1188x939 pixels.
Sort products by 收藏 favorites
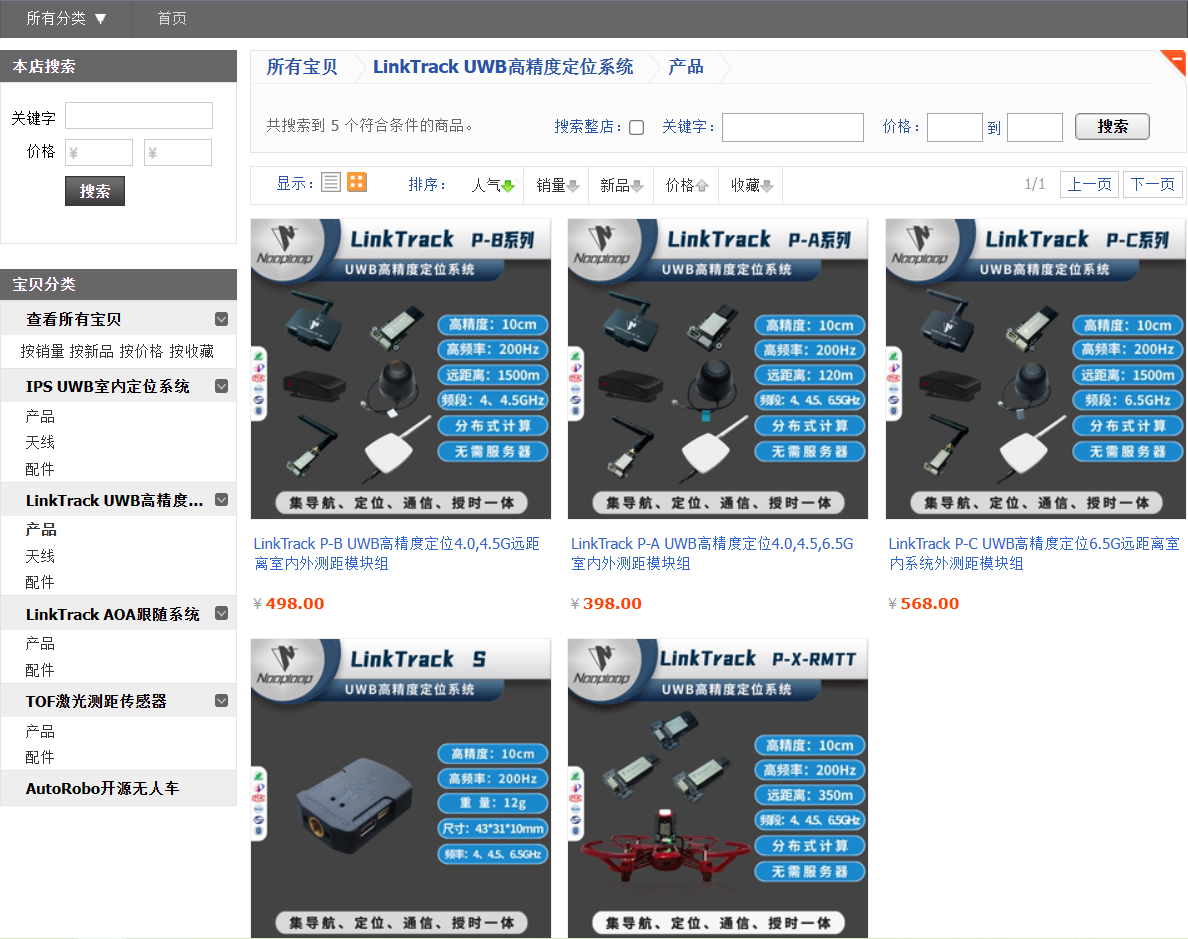pos(752,185)
